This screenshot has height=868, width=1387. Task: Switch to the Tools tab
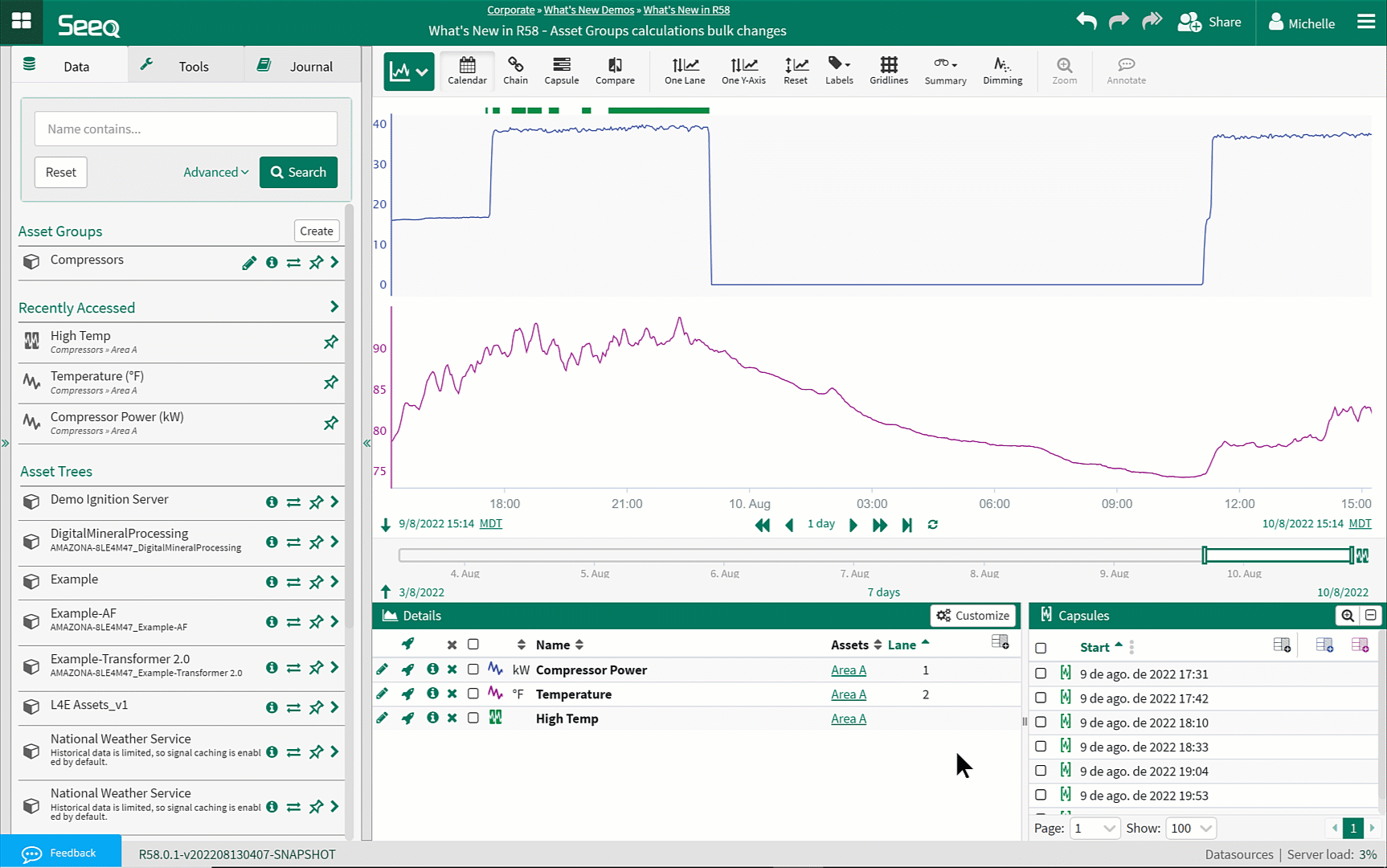click(x=185, y=67)
